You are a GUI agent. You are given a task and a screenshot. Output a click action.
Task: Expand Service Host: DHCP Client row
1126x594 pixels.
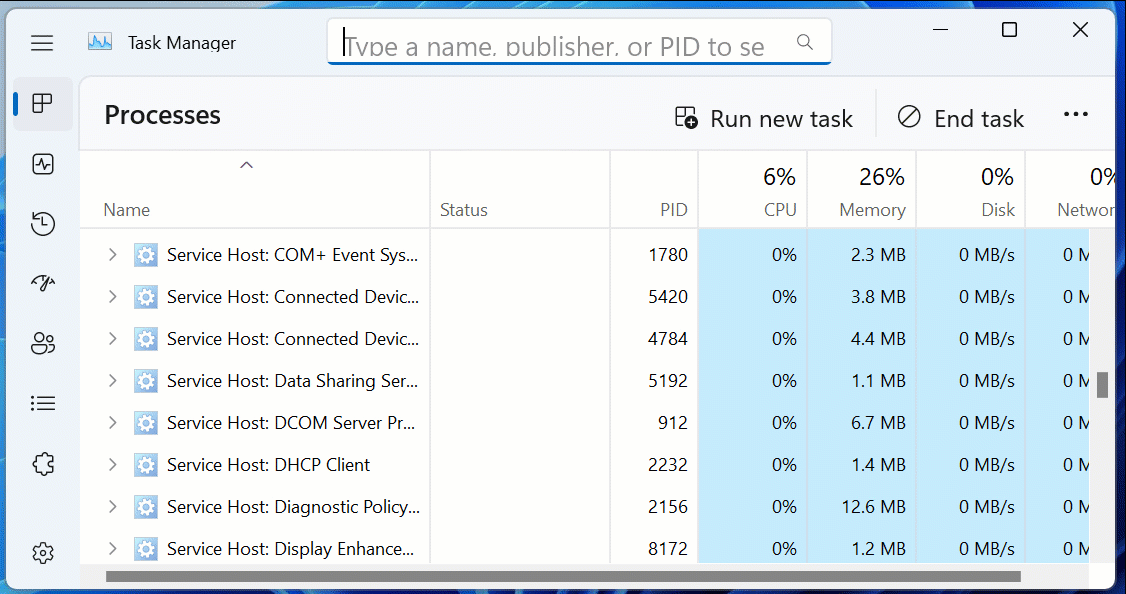tap(112, 465)
